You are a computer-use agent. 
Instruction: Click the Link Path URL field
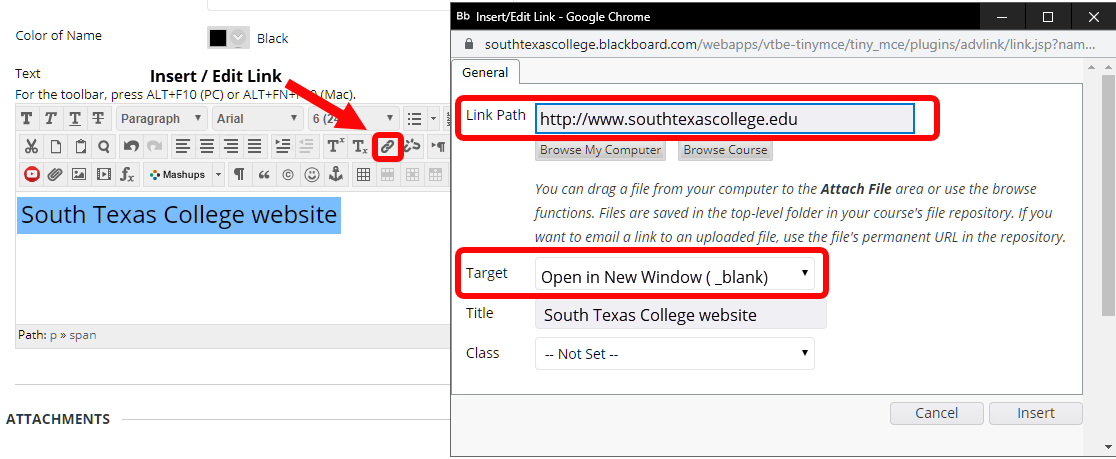click(725, 119)
